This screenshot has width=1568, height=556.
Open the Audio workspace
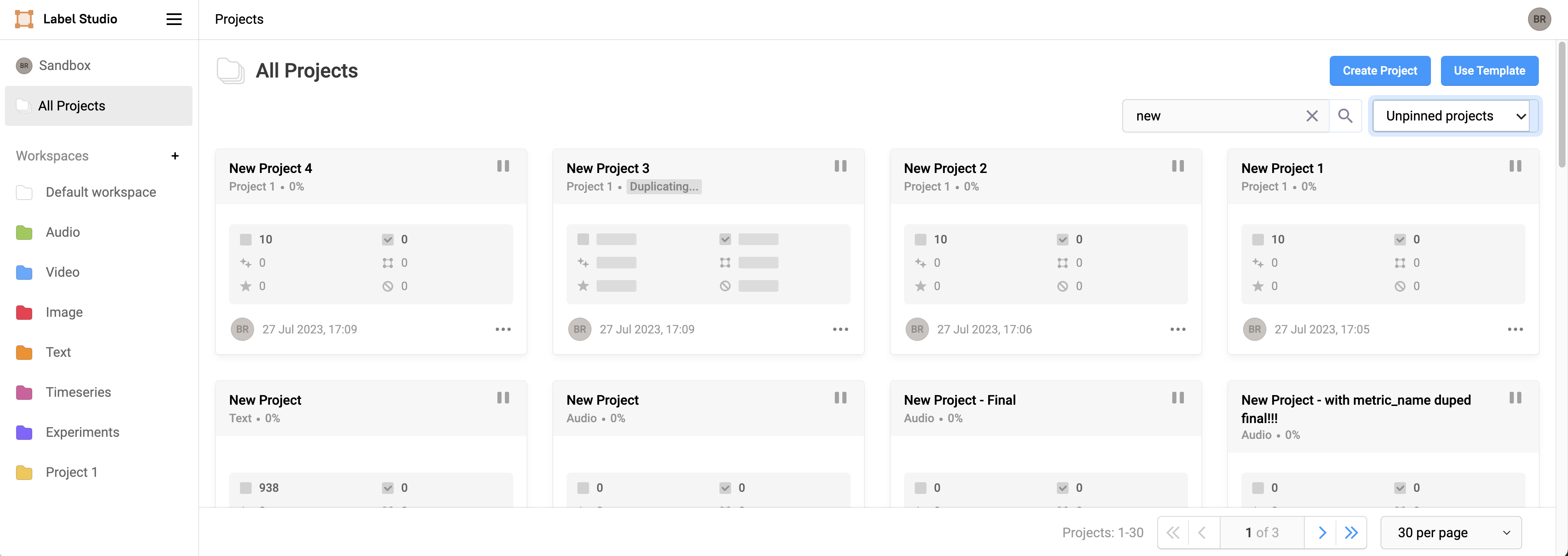click(x=63, y=232)
